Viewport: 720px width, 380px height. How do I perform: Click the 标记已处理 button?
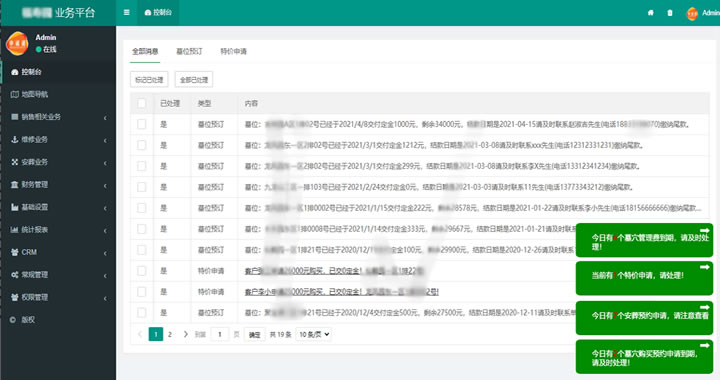(x=149, y=79)
